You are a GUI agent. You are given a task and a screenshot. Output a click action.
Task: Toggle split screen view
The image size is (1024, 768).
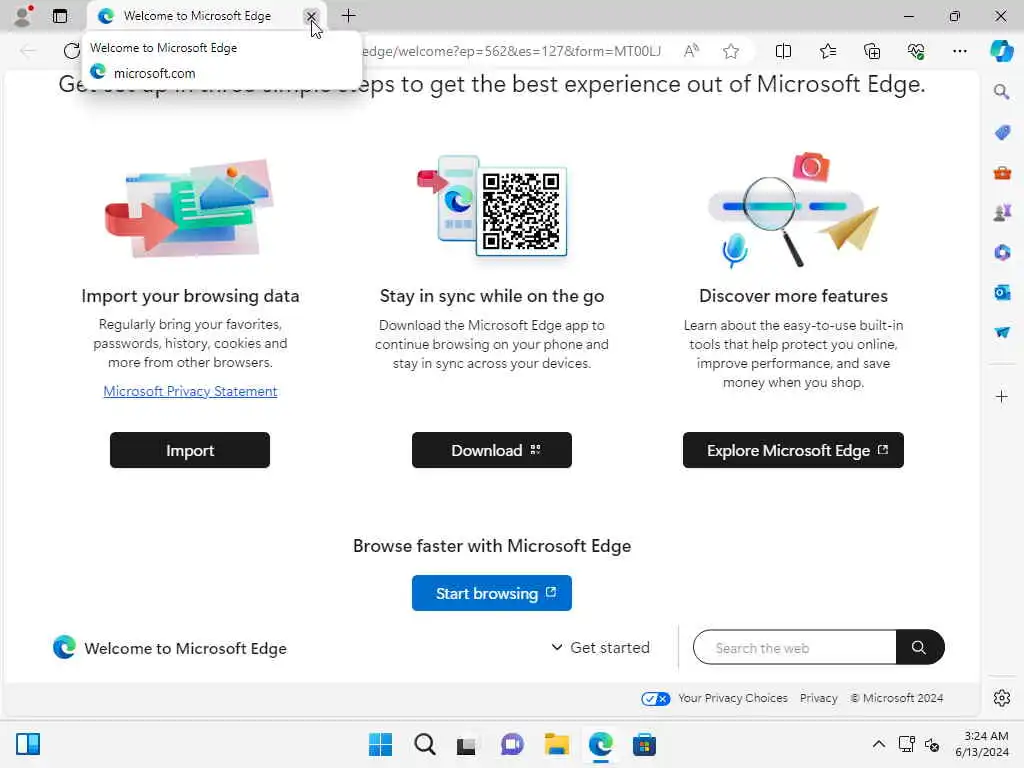tap(783, 51)
